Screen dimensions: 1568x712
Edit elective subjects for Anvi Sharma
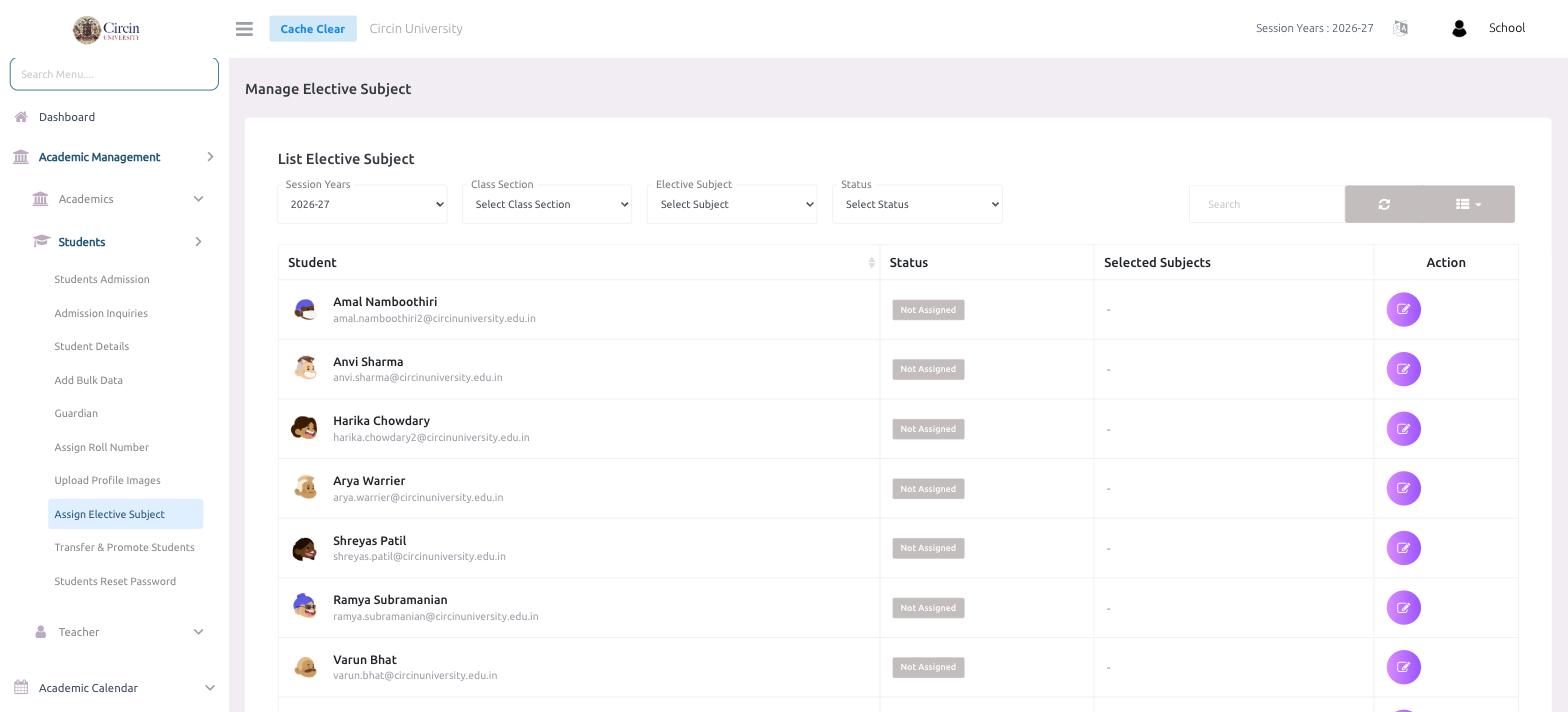pyautogui.click(x=1404, y=369)
